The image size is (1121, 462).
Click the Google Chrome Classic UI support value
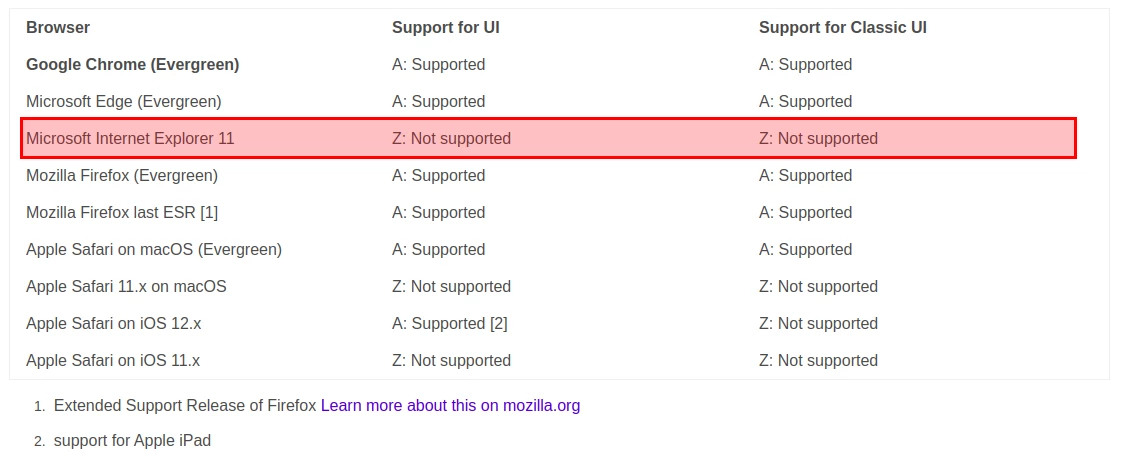[805, 64]
